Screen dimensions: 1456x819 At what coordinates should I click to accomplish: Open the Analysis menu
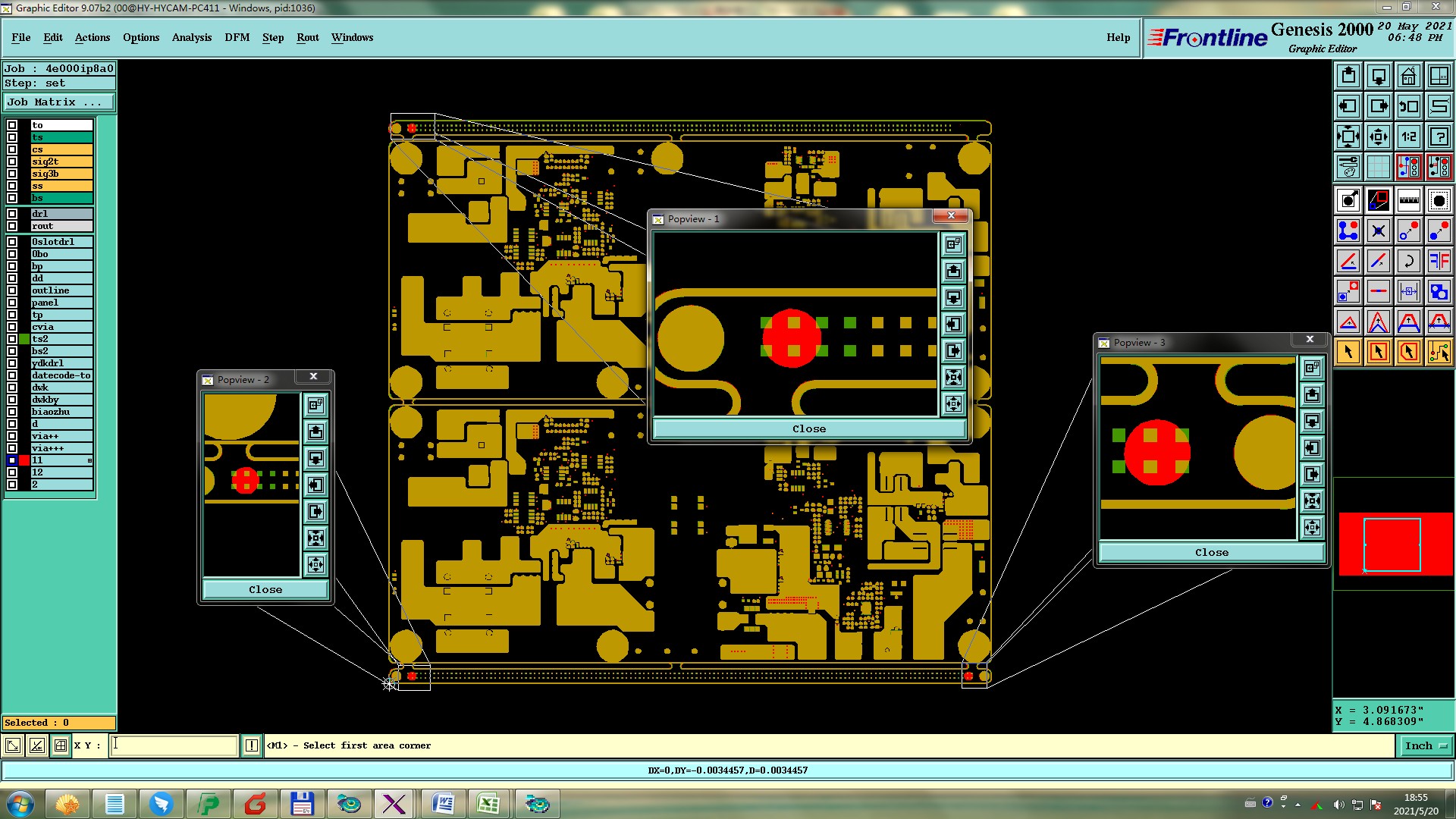[x=191, y=37]
